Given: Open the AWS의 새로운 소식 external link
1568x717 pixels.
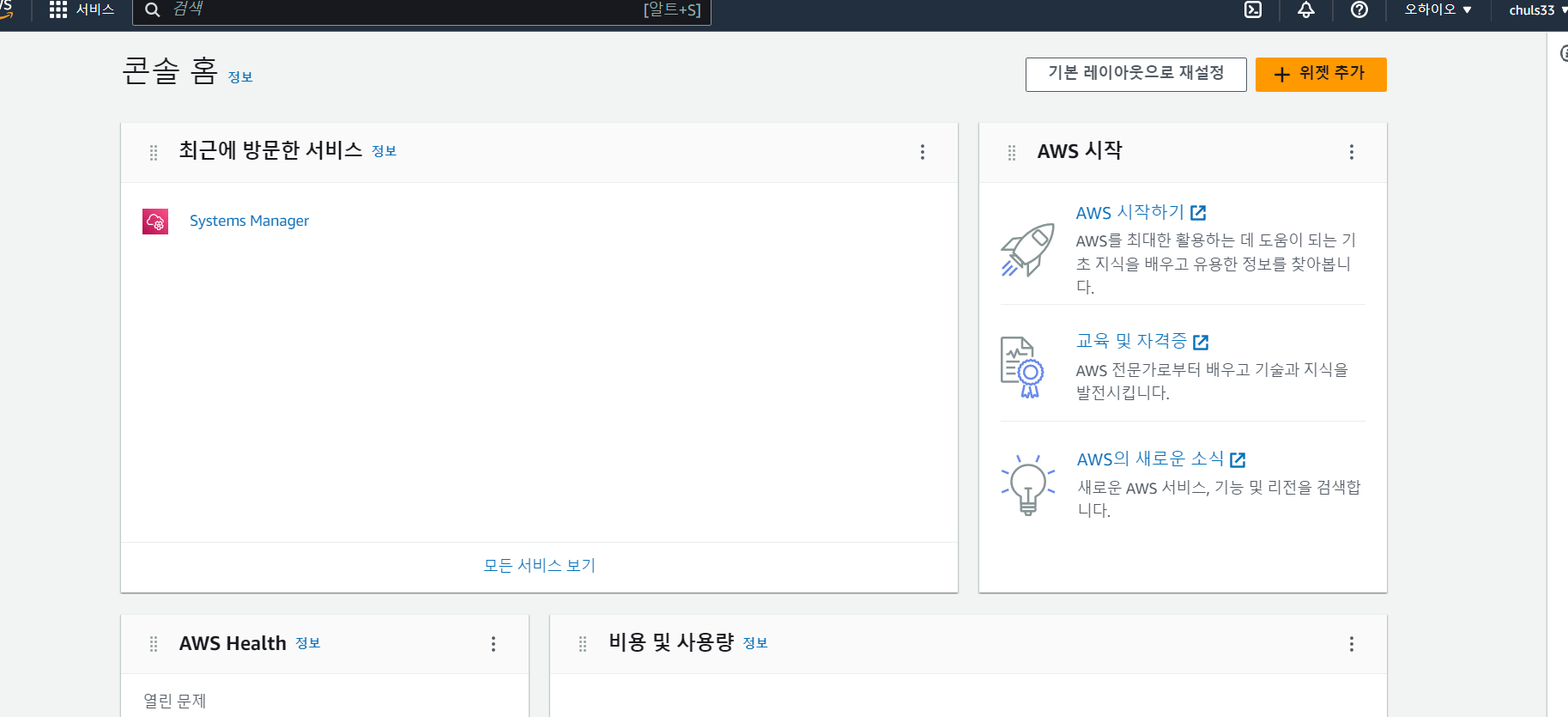Looking at the screenshot, I should click(x=1161, y=459).
